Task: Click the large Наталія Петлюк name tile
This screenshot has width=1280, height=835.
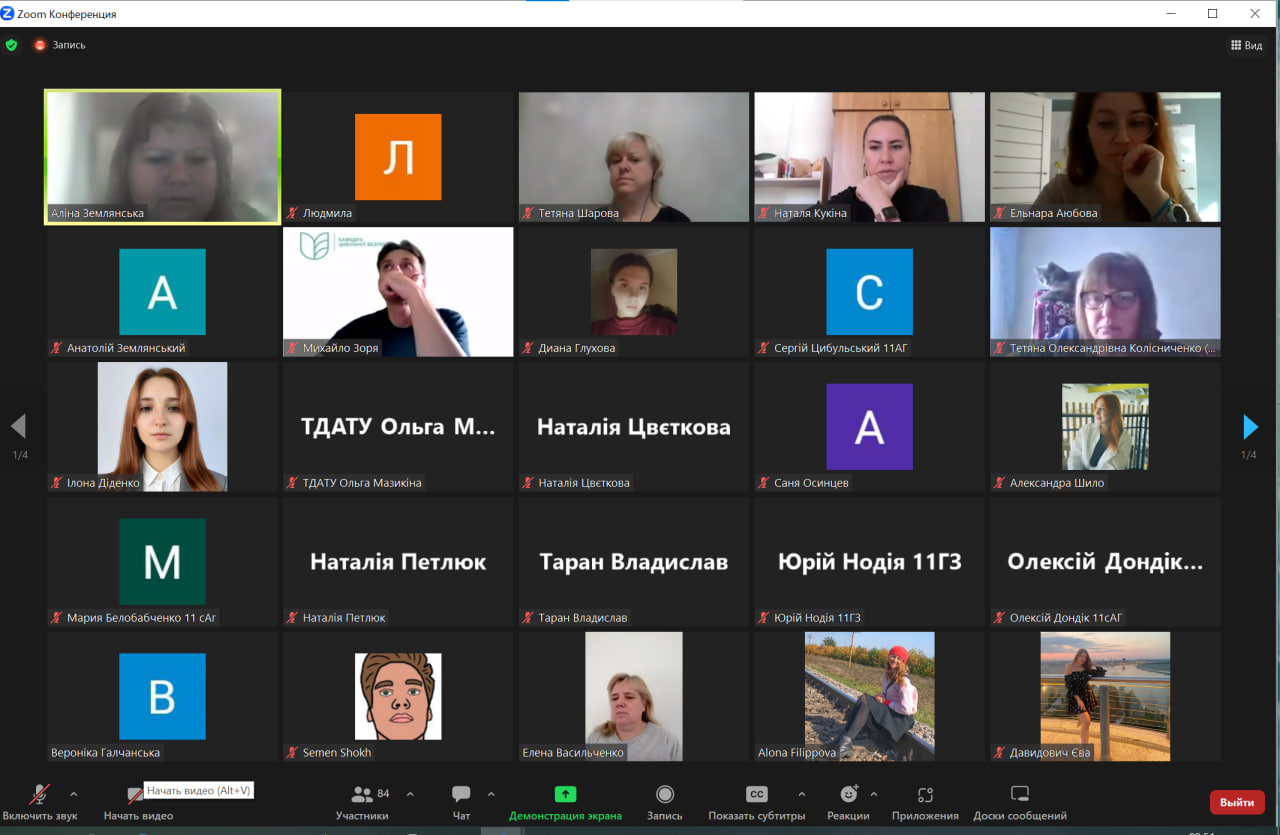Action: 398,562
